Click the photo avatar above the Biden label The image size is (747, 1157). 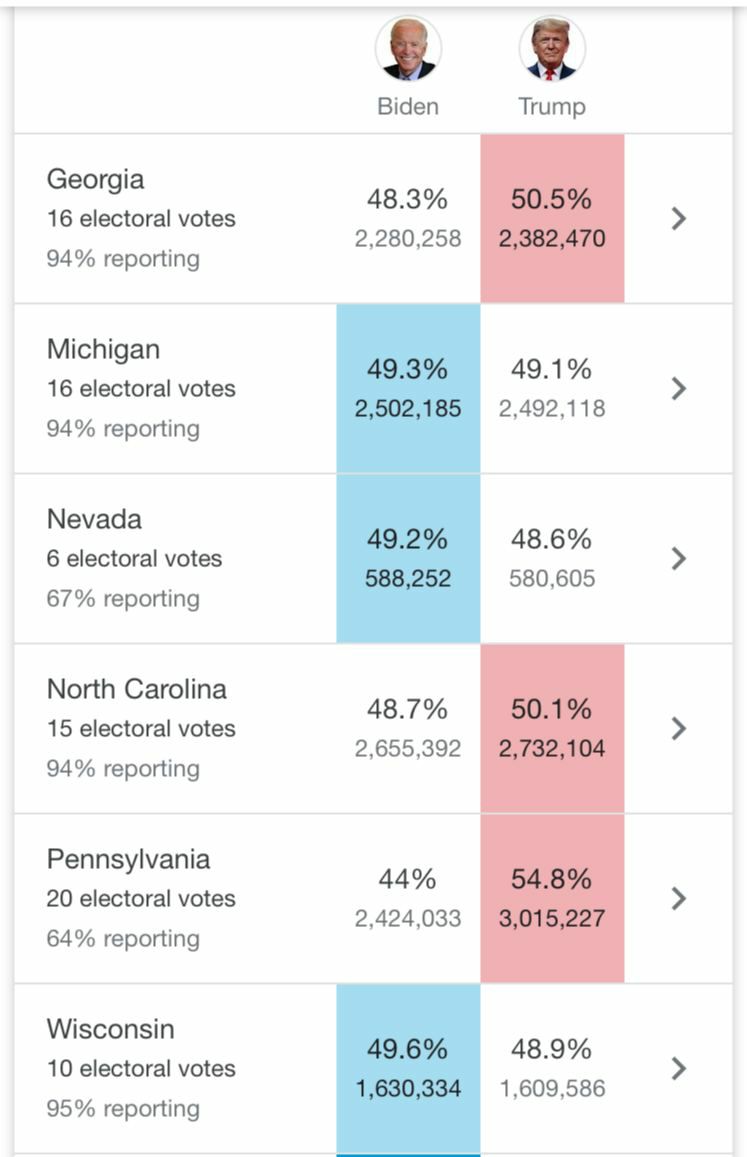pyautogui.click(x=408, y=49)
